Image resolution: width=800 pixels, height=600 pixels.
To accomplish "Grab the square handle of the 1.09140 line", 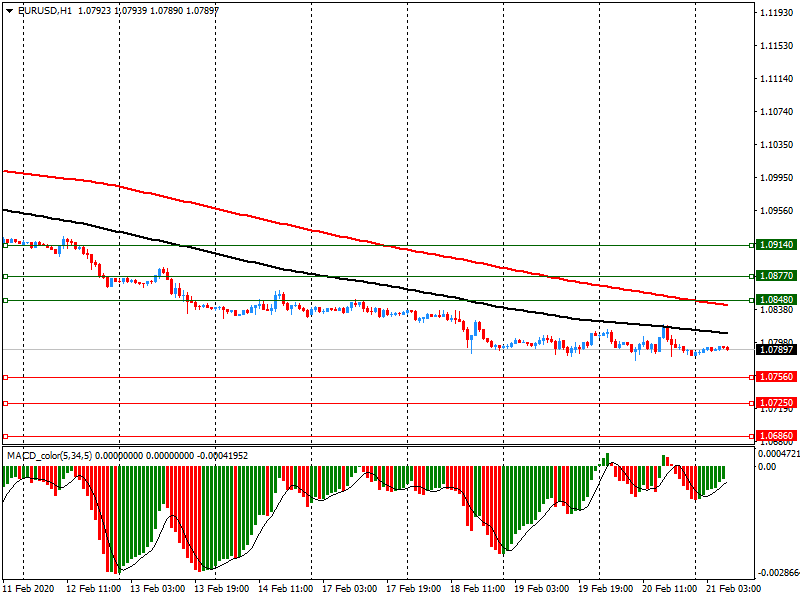I will pos(6,242).
